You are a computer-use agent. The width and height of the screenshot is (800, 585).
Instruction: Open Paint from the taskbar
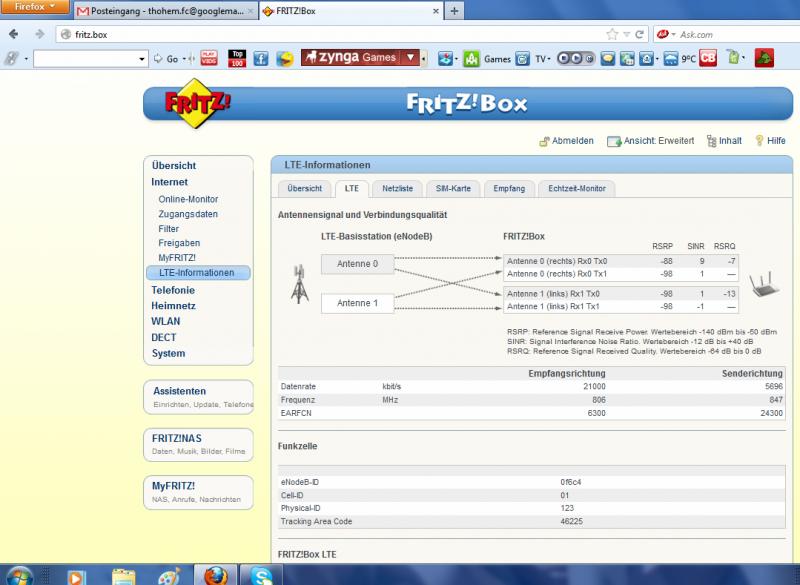pyautogui.click(x=169, y=577)
